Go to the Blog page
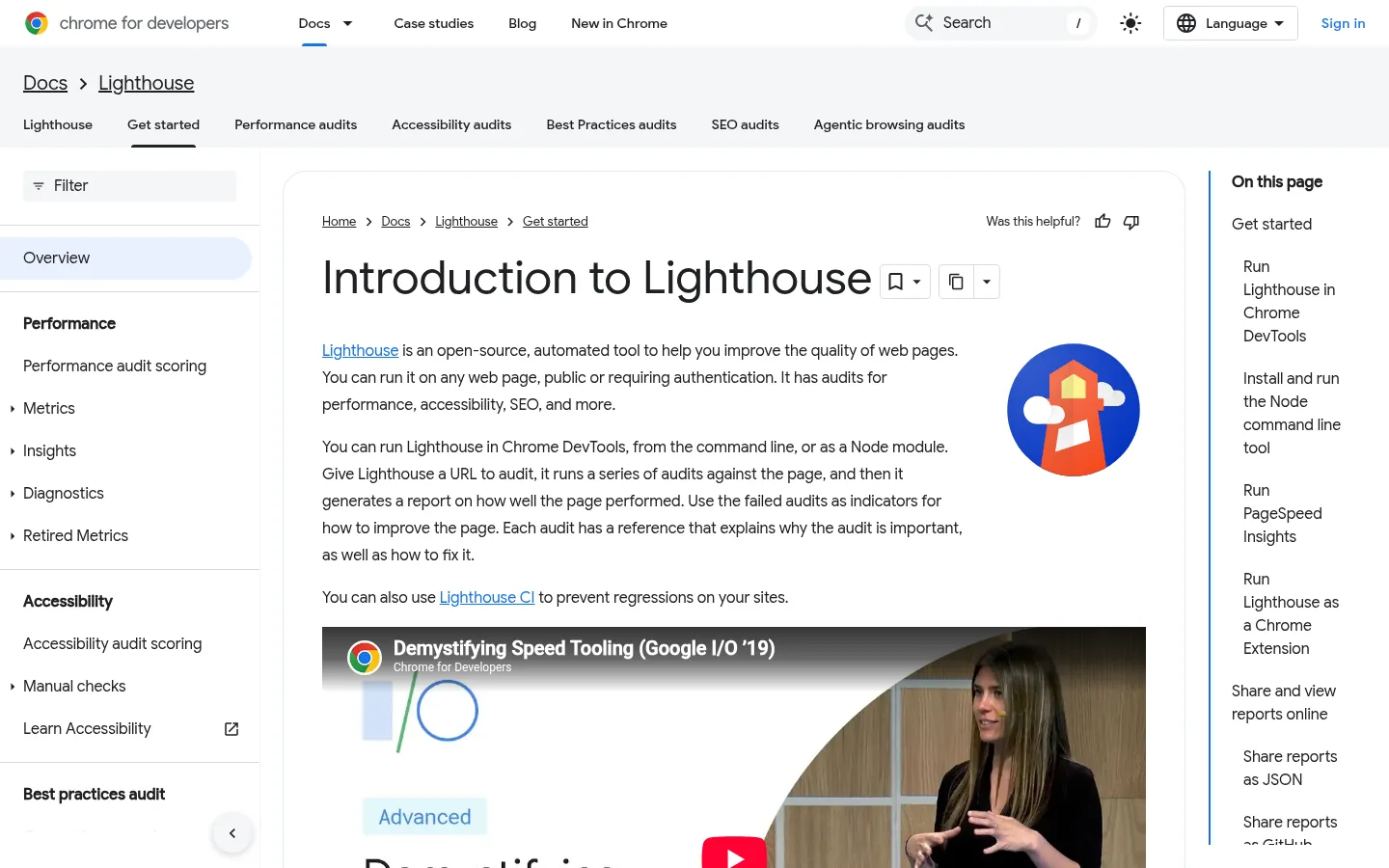 [x=523, y=23]
